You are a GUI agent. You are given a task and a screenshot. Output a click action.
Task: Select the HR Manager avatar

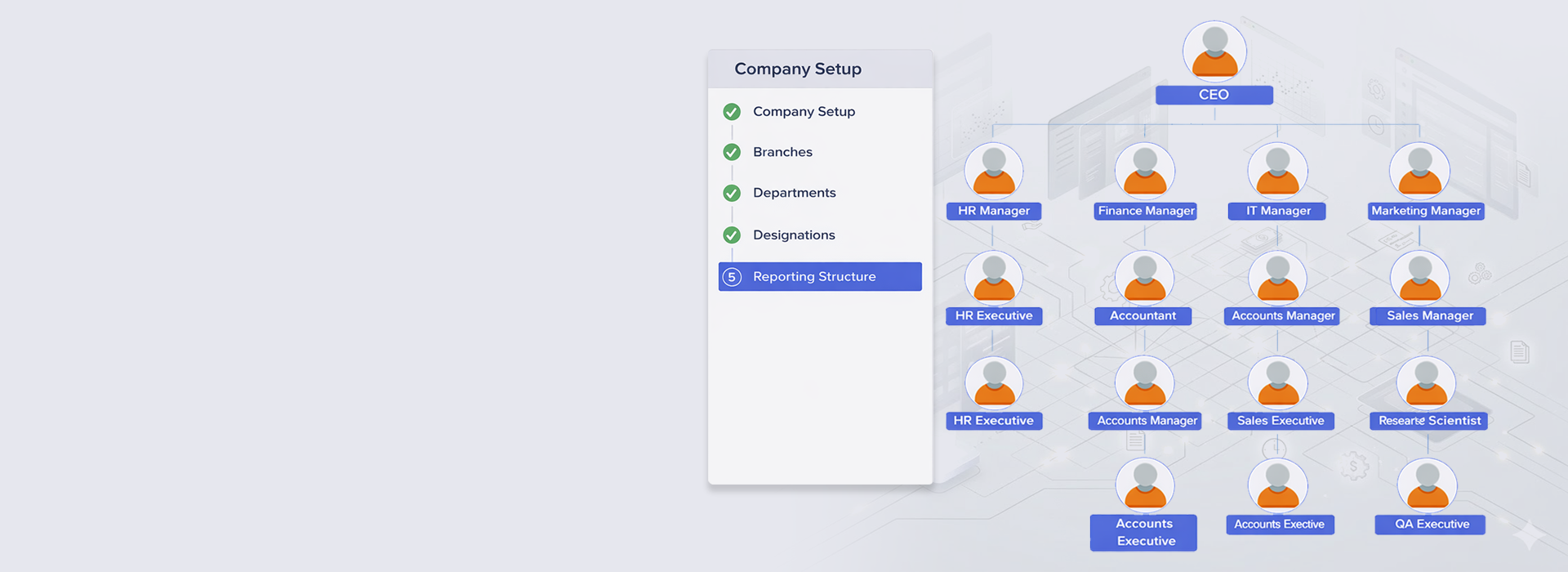(994, 172)
